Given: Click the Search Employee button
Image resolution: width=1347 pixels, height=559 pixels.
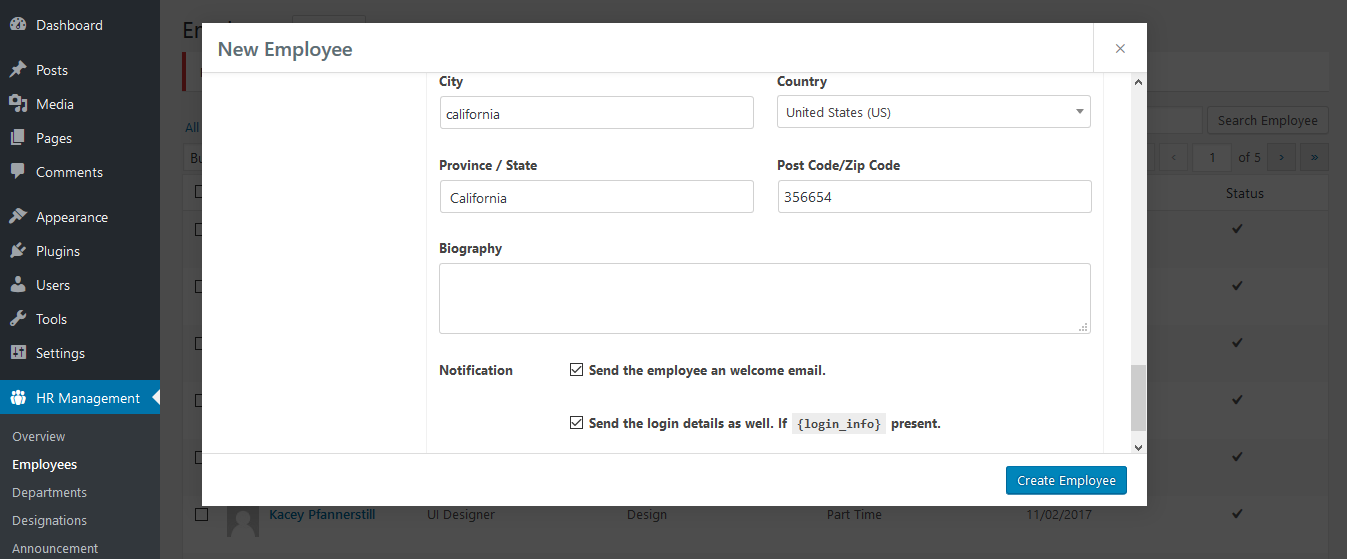Looking at the screenshot, I should click(1267, 120).
